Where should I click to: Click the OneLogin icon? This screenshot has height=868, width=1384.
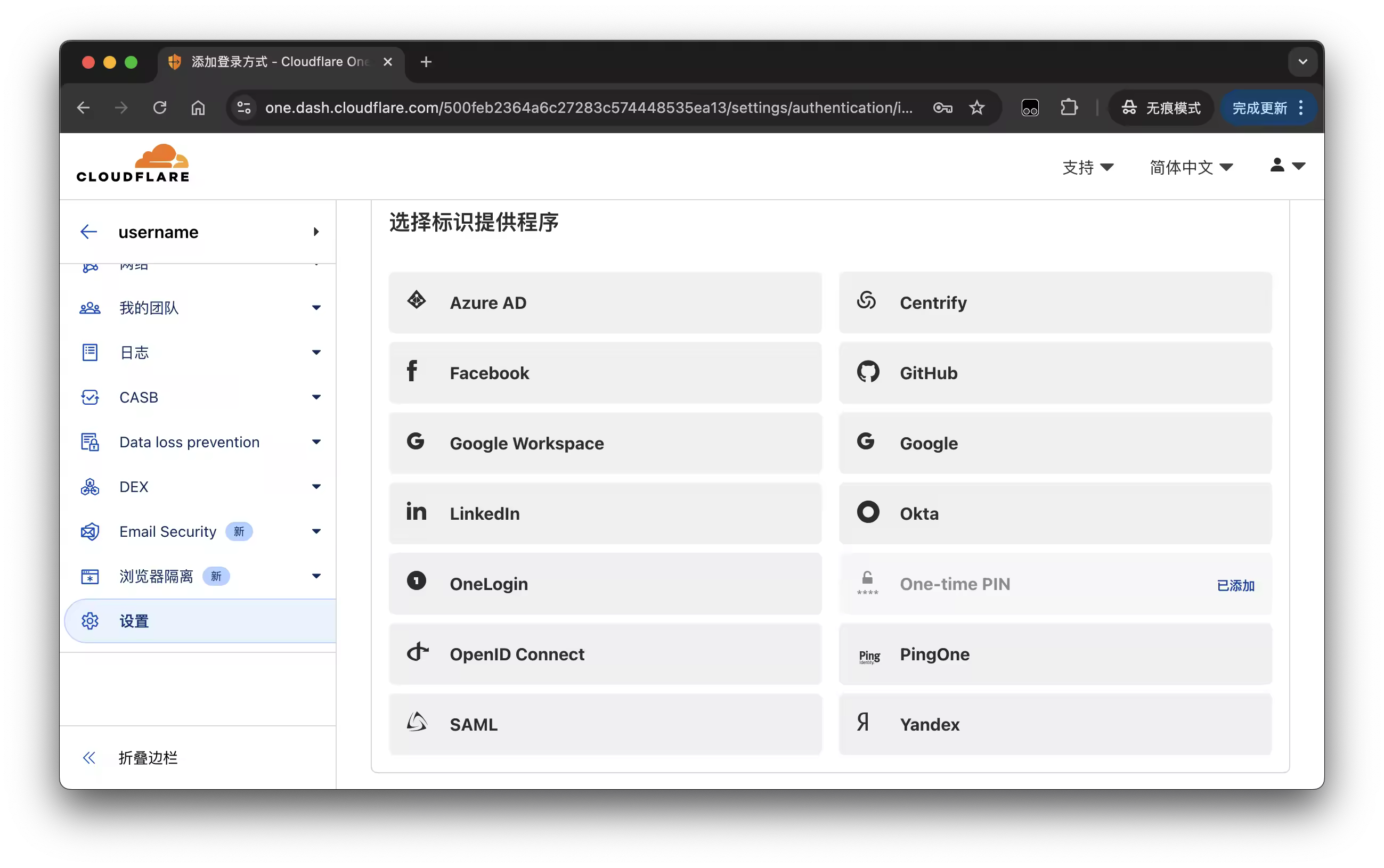(x=416, y=581)
